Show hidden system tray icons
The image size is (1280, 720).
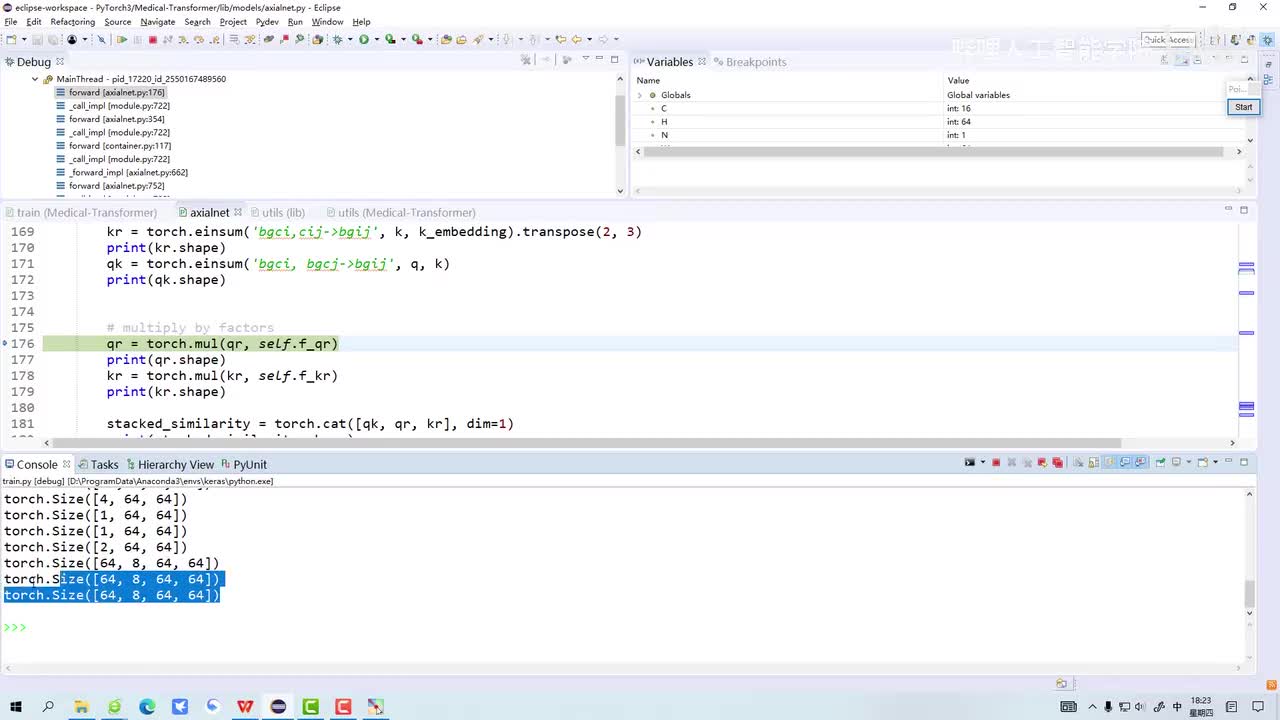click(1092, 707)
